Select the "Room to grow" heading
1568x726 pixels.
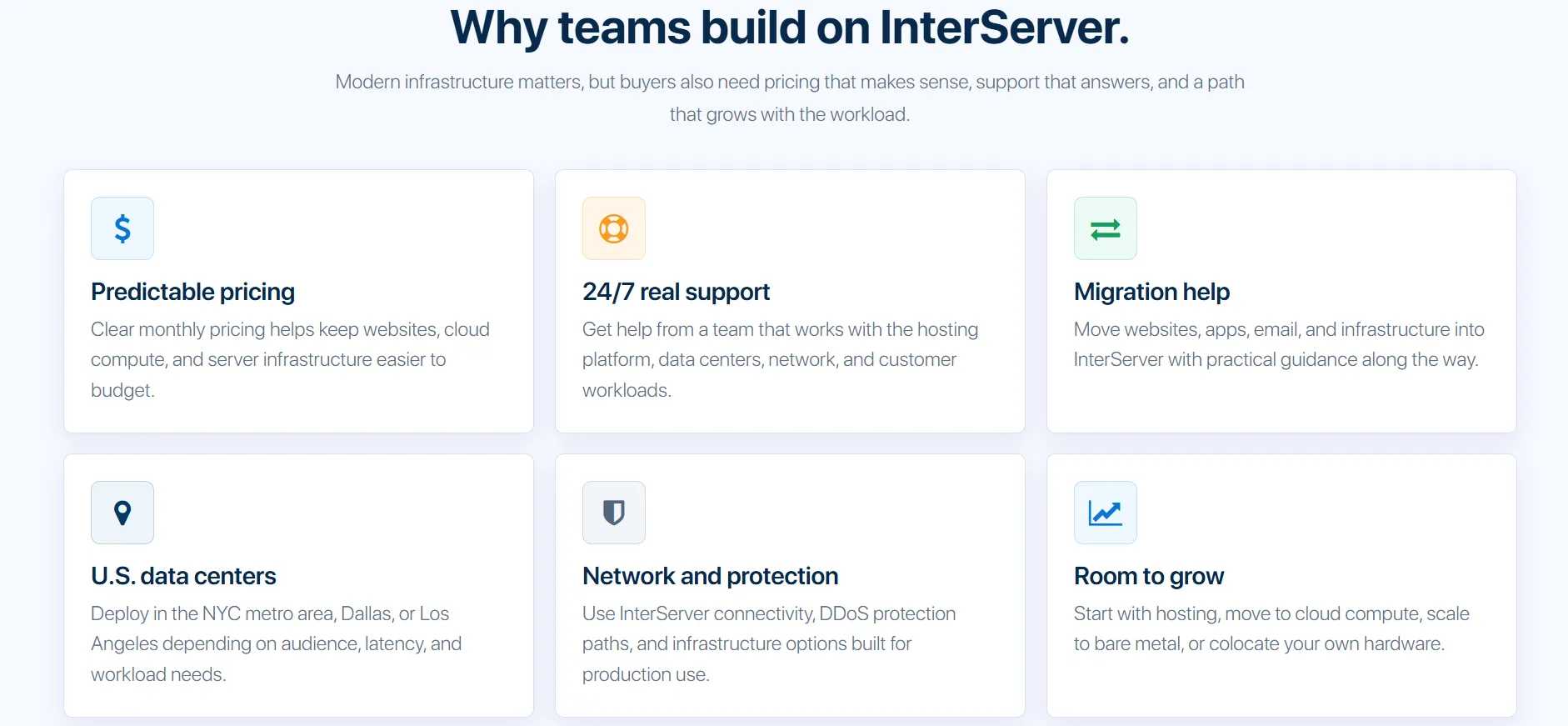click(1149, 576)
